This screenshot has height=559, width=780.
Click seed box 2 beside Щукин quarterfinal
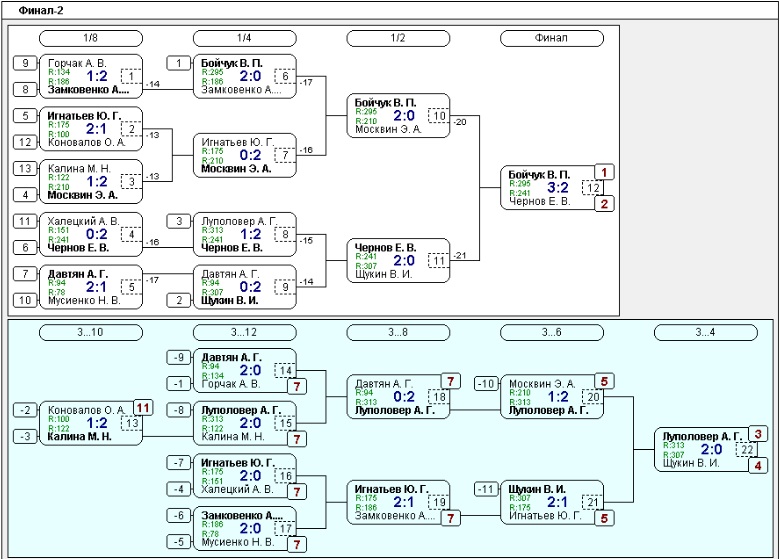pos(179,301)
